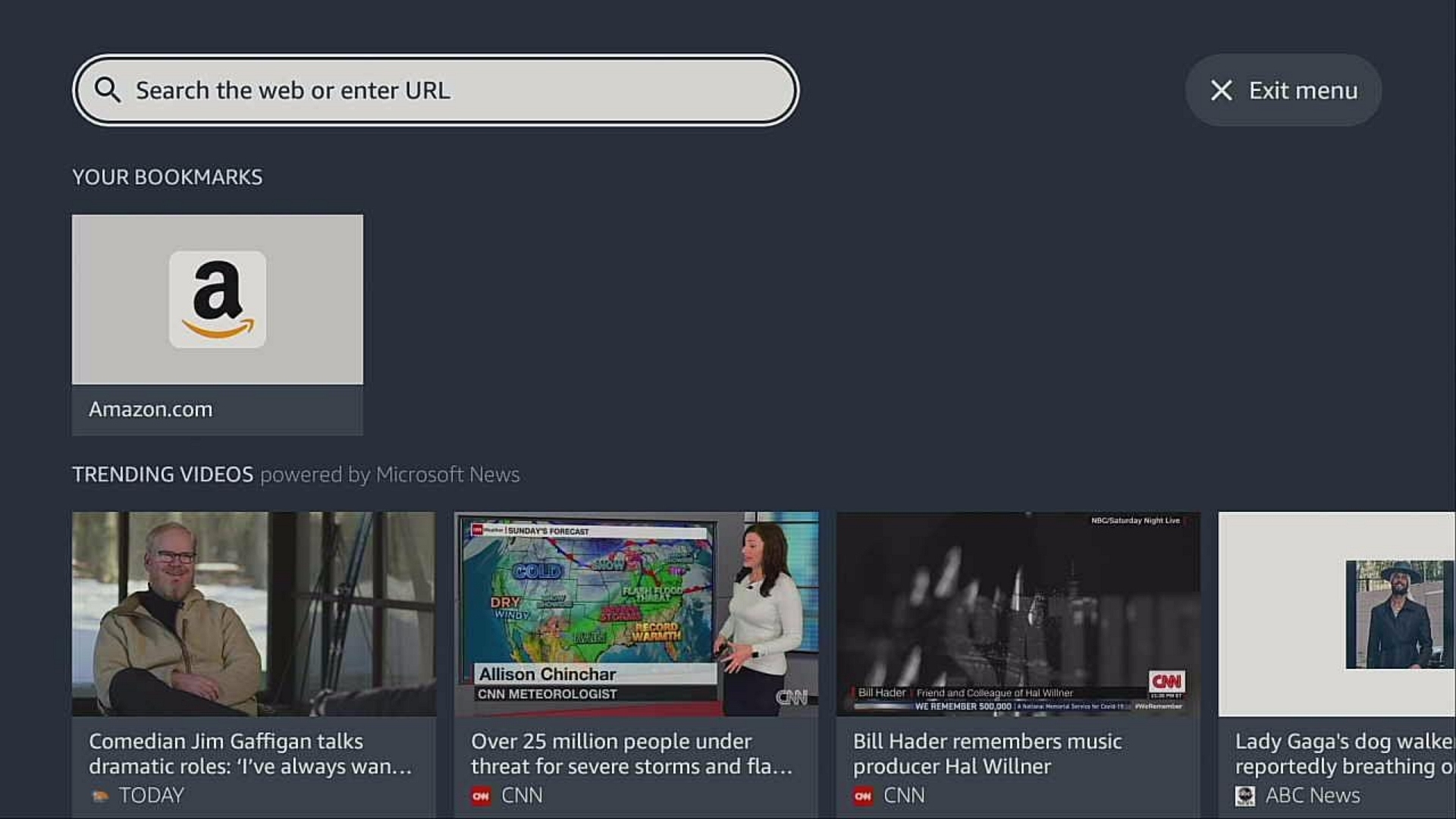Click the ABC News source icon
The height and width of the screenshot is (819, 1456).
[x=1245, y=795]
